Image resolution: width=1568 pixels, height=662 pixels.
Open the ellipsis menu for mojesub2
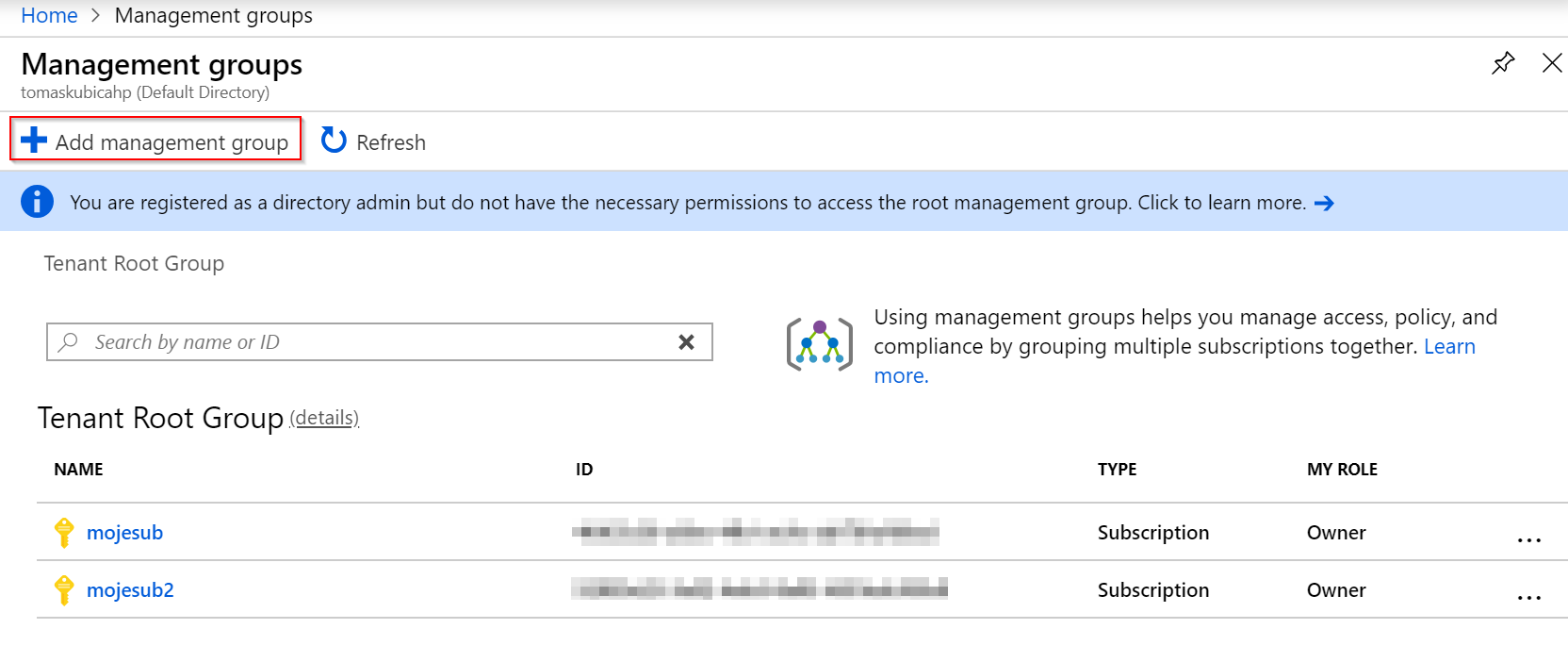coord(1528,598)
